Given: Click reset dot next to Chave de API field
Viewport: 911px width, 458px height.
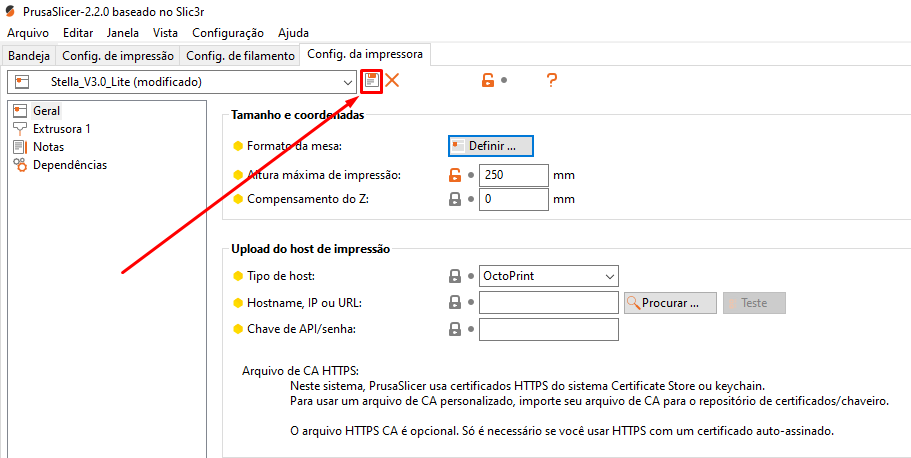Looking at the screenshot, I should pos(471,329).
